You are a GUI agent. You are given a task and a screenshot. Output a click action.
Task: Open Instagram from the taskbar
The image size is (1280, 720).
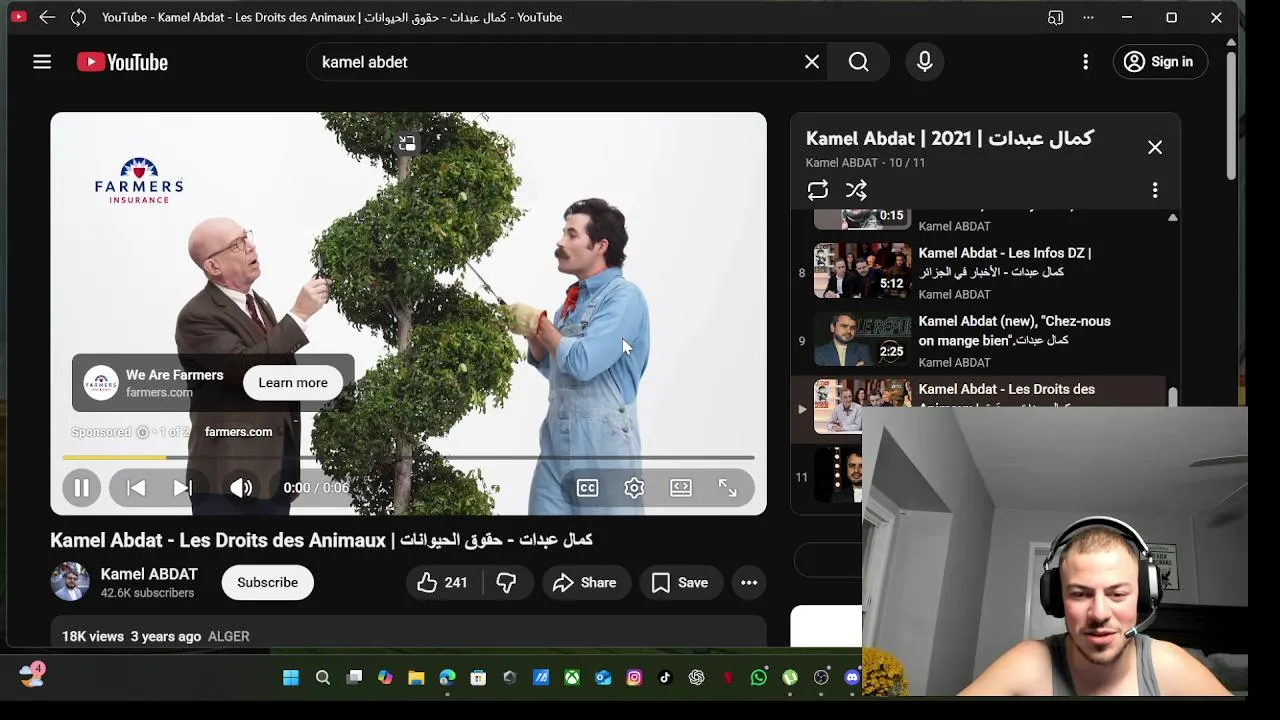point(634,678)
